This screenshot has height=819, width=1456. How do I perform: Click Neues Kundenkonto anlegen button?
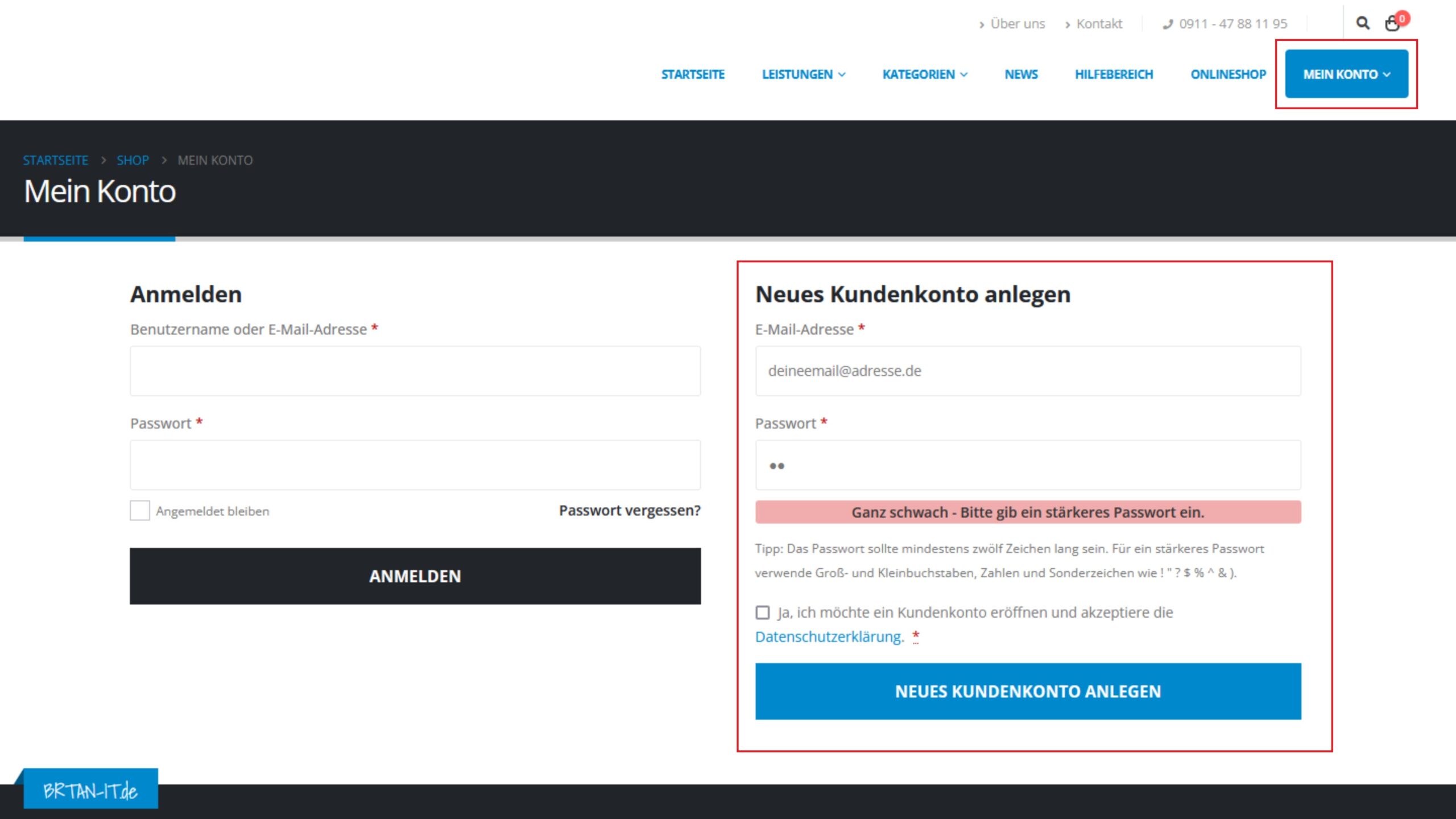click(x=1028, y=691)
